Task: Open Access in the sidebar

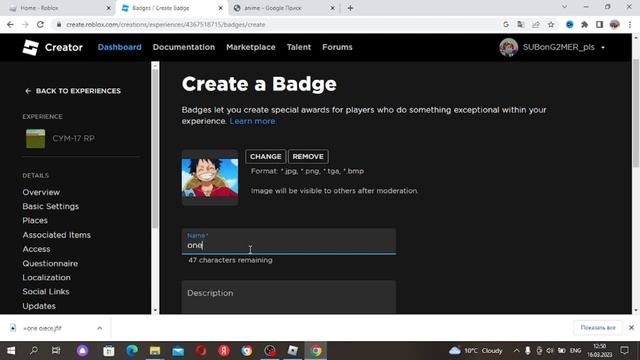Action: point(36,249)
